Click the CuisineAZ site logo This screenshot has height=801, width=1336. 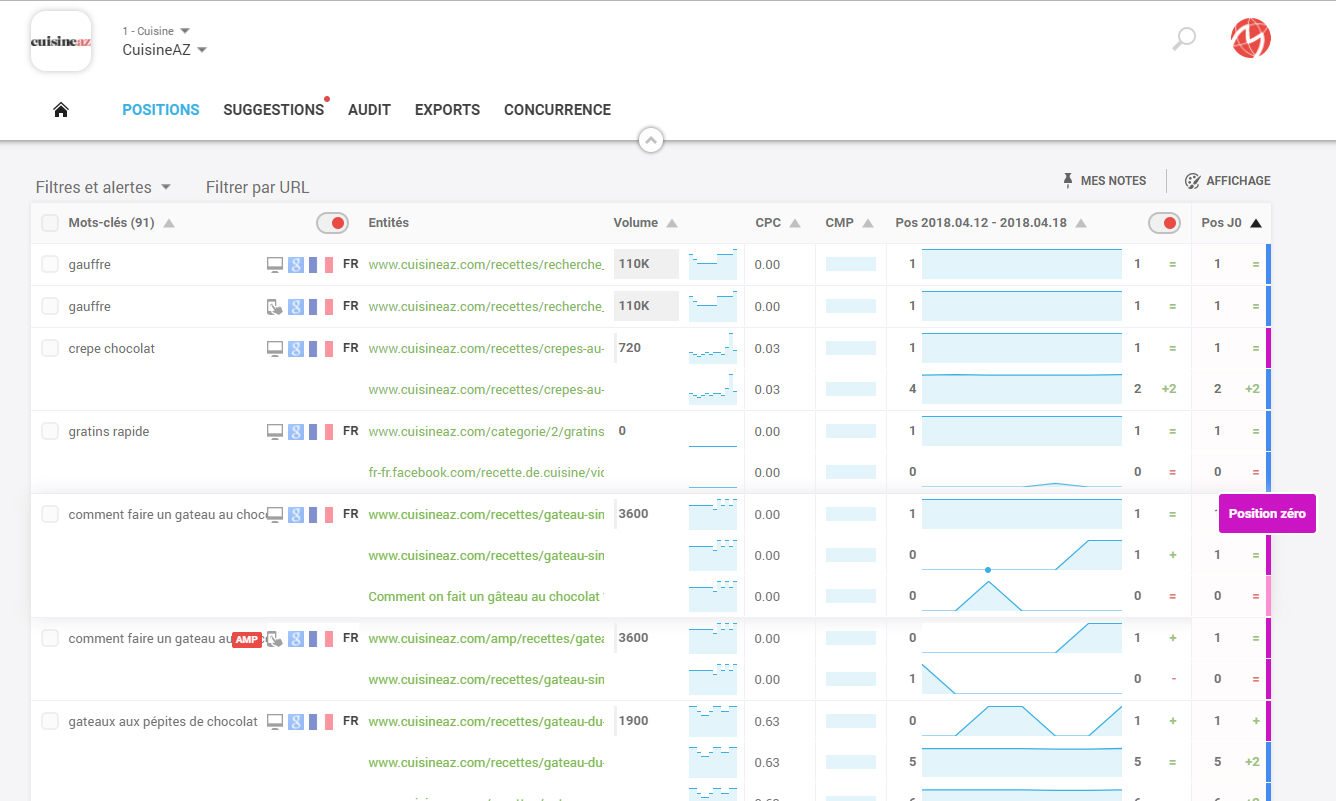[x=61, y=42]
